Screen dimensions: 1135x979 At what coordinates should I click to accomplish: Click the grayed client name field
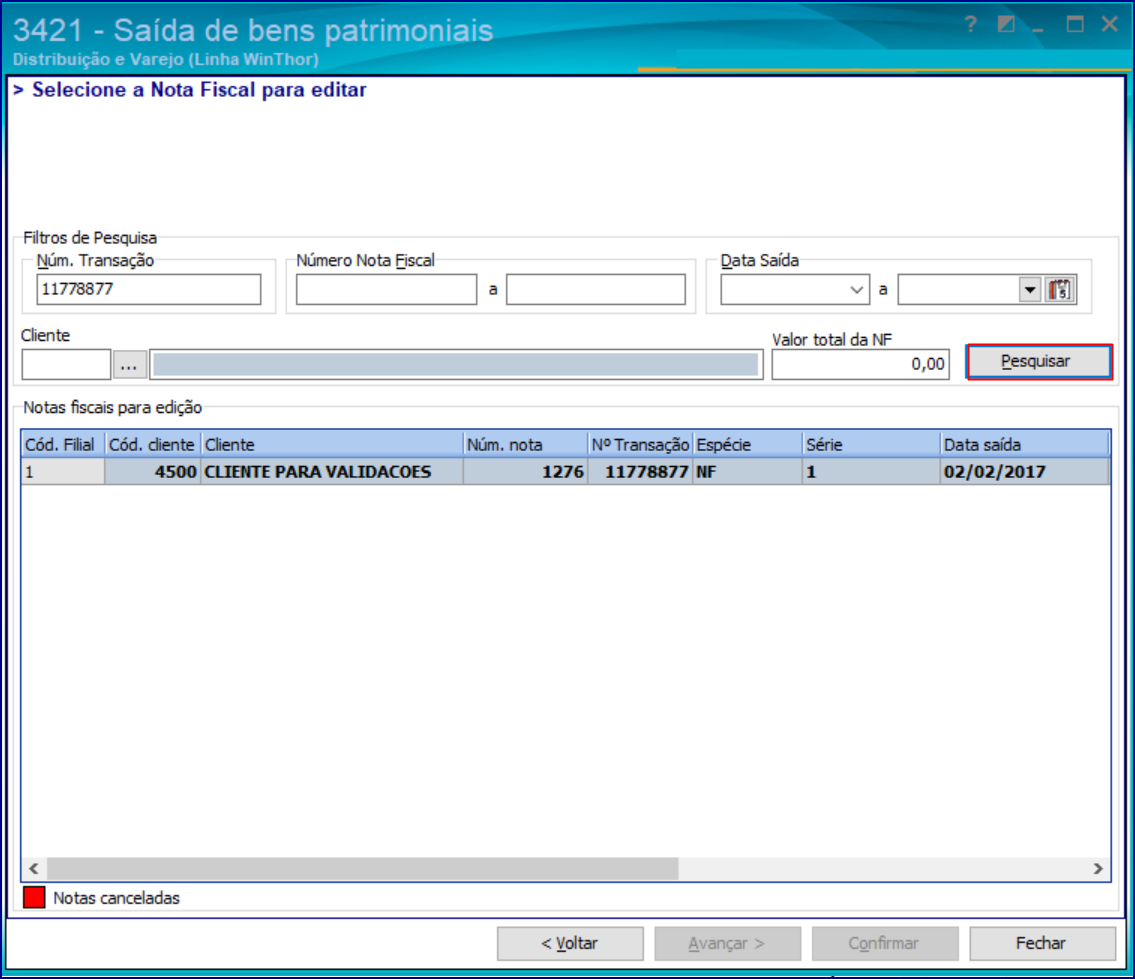456,364
